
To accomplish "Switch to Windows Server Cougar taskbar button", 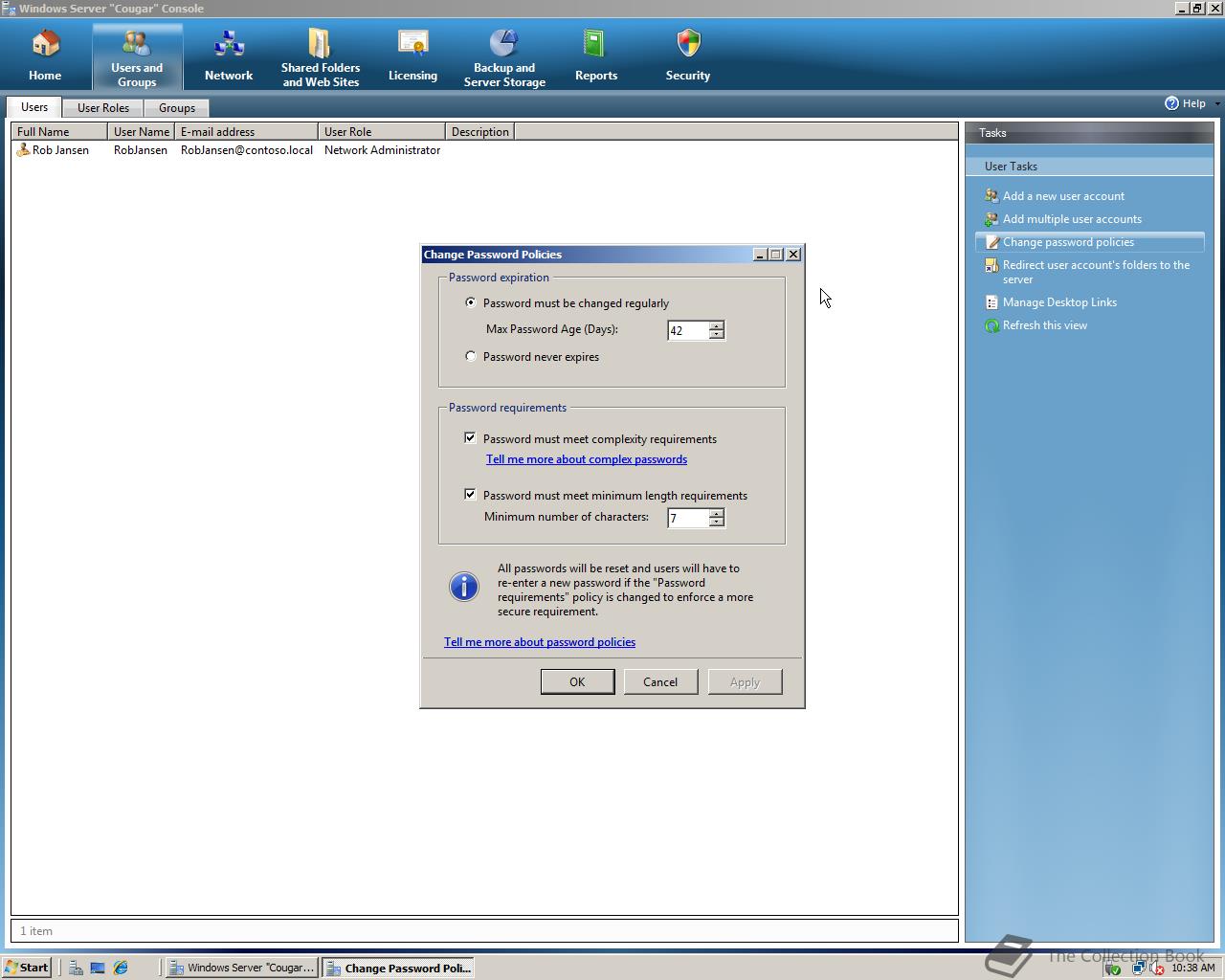I will pyautogui.click(x=241, y=968).
